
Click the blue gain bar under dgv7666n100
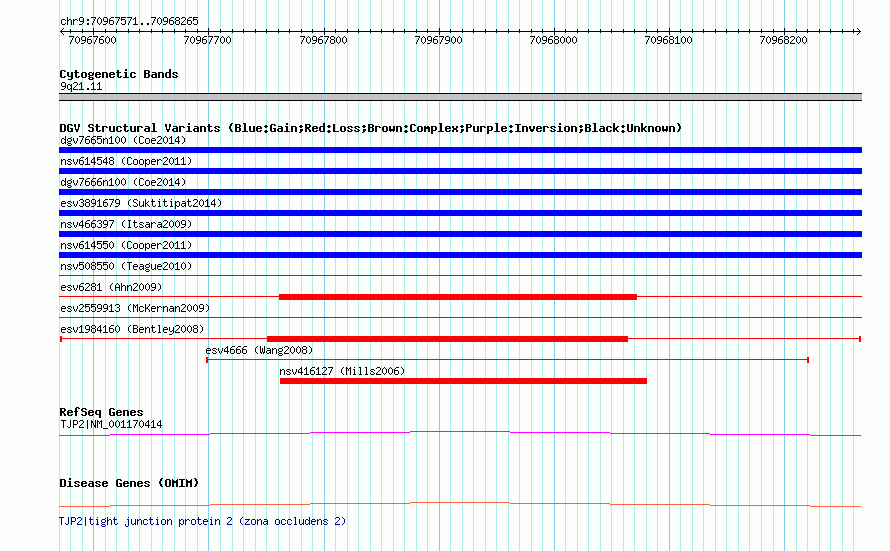click(460, 192)
